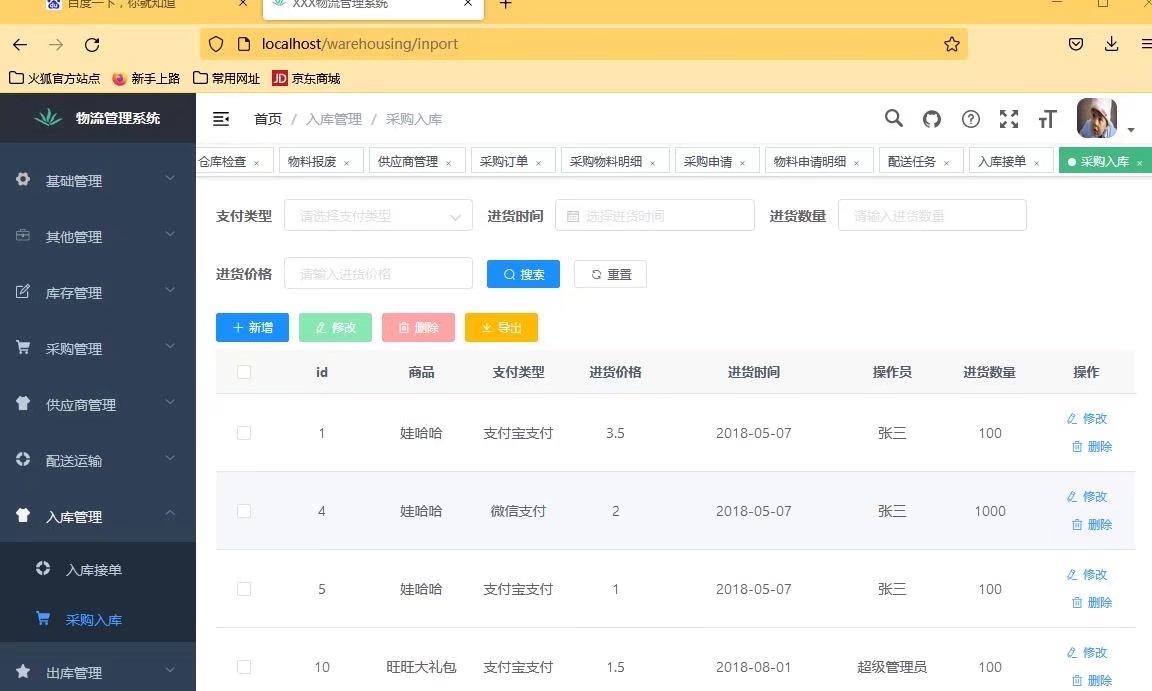The height and width of the screenshot is (691, 1152).
Task: Click 删除 link for row id 5
Action: click(1092, 602)
